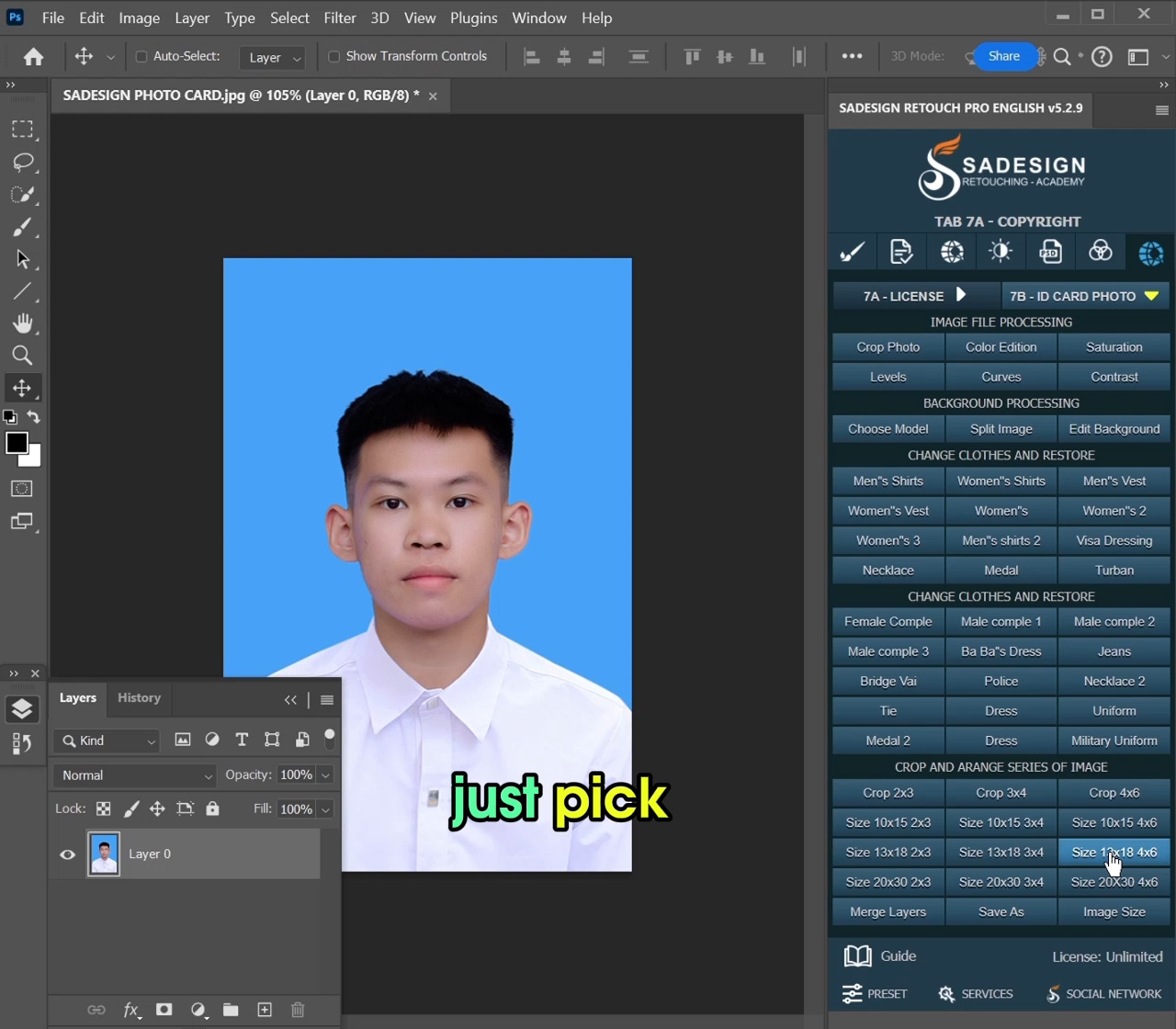Open the Filter menu

(339, 17)
